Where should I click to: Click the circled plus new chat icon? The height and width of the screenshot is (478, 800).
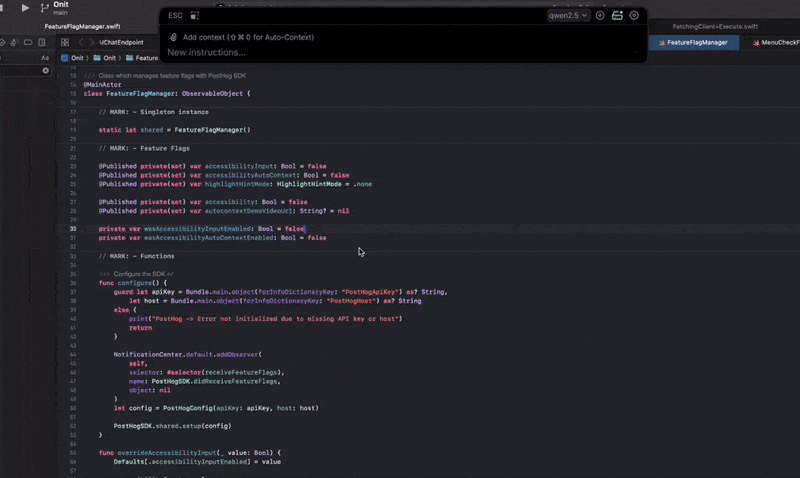(600, 15)
